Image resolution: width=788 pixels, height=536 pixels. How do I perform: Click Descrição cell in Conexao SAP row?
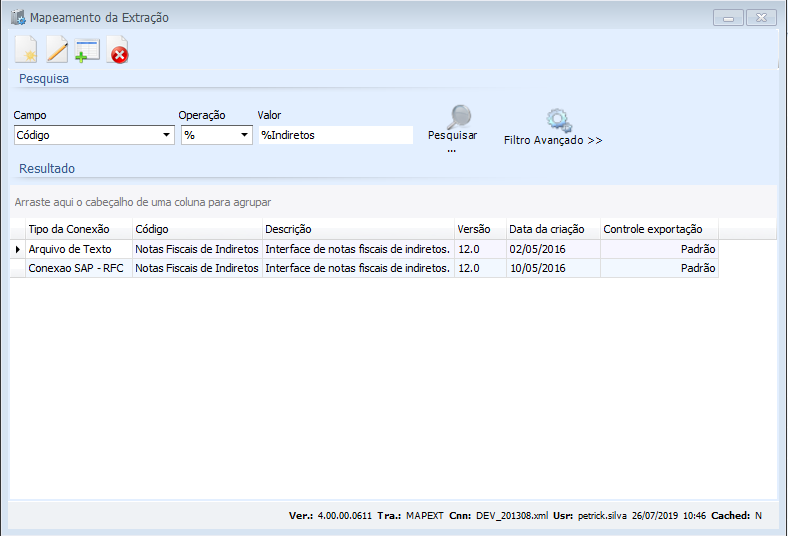(358, 268)
